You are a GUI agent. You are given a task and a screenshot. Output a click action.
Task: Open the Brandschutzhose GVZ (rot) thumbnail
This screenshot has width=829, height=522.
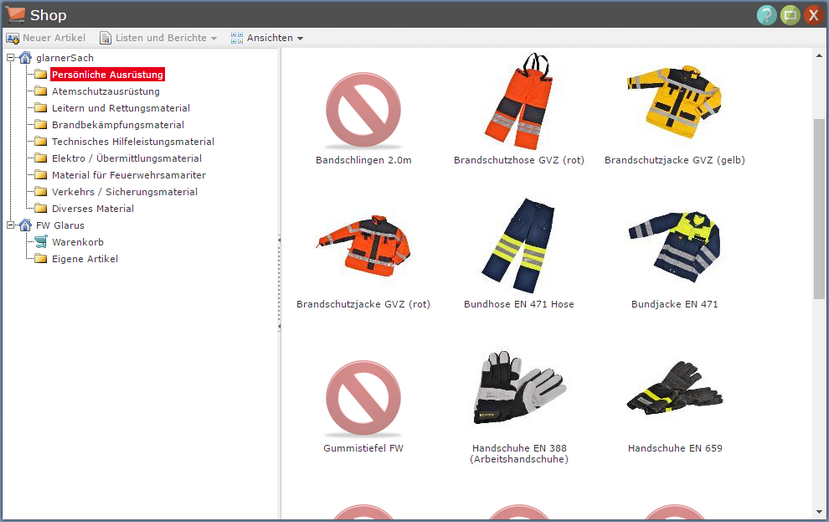pos(519,101)
